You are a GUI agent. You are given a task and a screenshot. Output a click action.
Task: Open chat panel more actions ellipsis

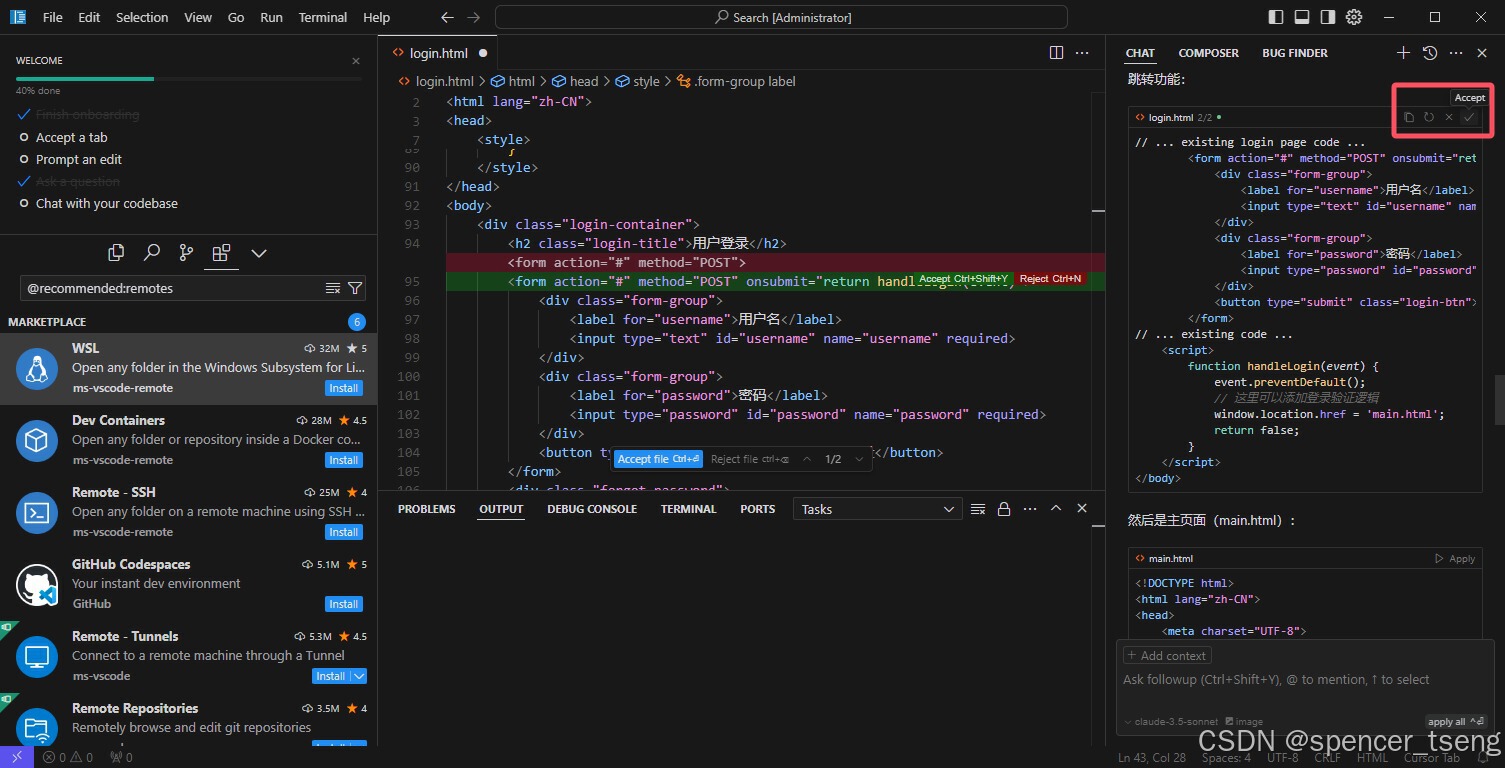tap(1456, 53)
